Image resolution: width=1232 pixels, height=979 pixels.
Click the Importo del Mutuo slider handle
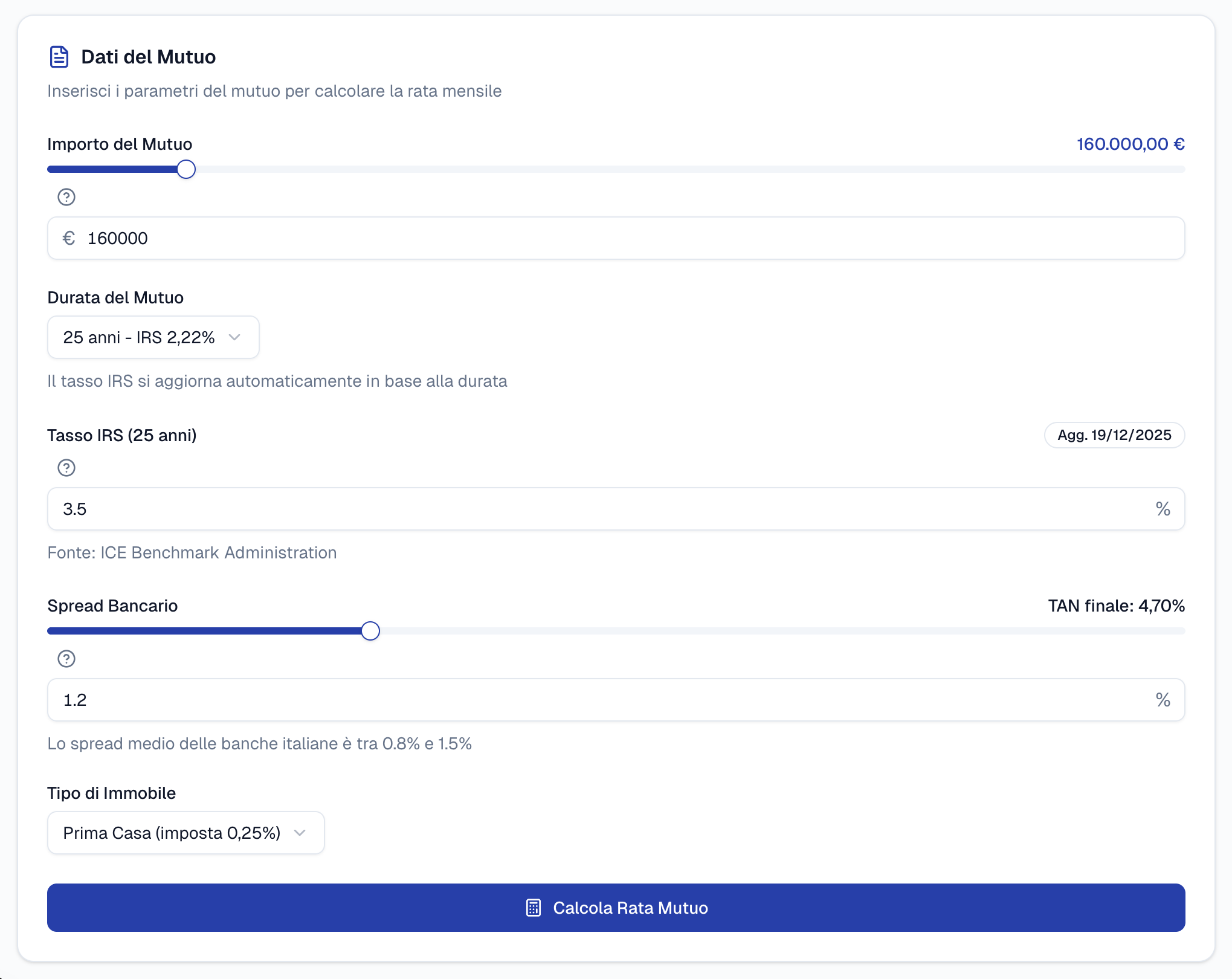pos(186,170)
